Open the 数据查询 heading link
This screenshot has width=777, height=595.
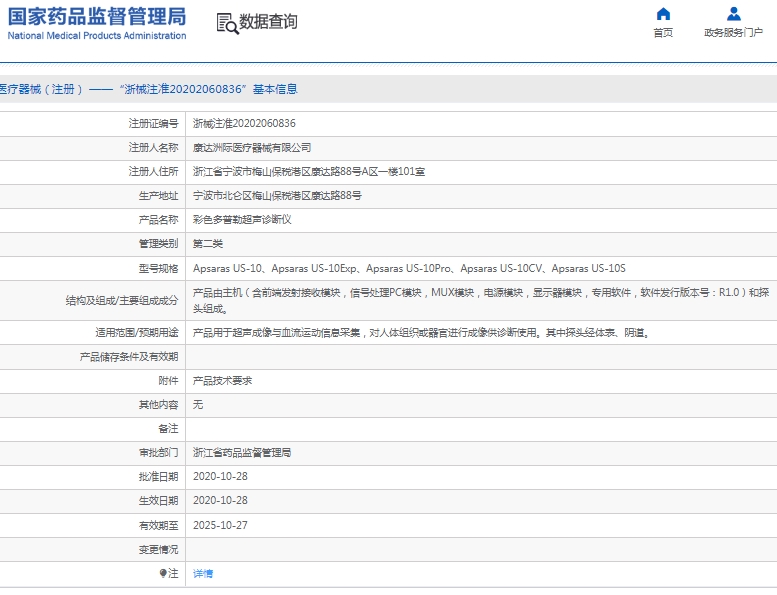(268, 22)
